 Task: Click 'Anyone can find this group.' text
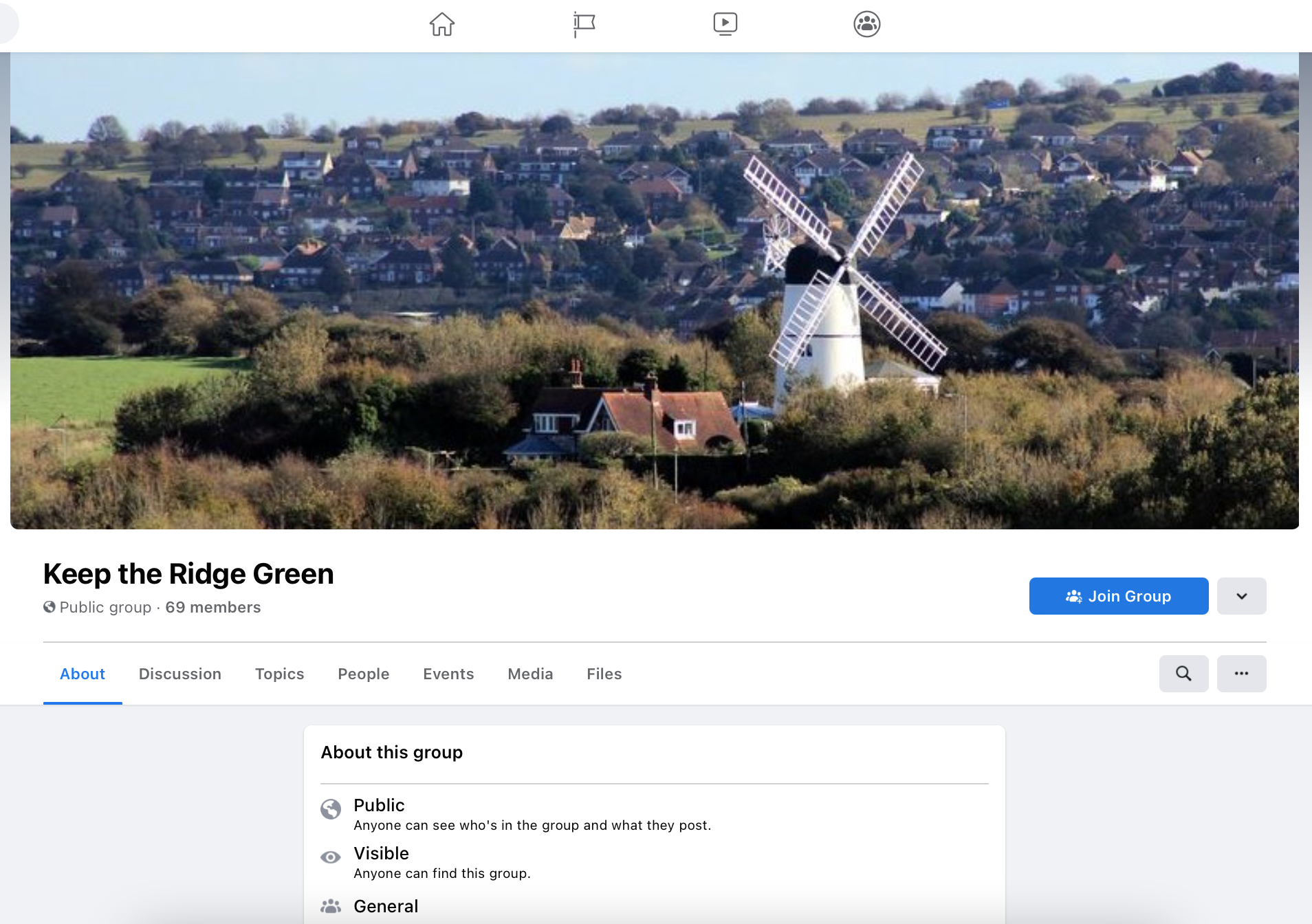click(x=442, y=873)
